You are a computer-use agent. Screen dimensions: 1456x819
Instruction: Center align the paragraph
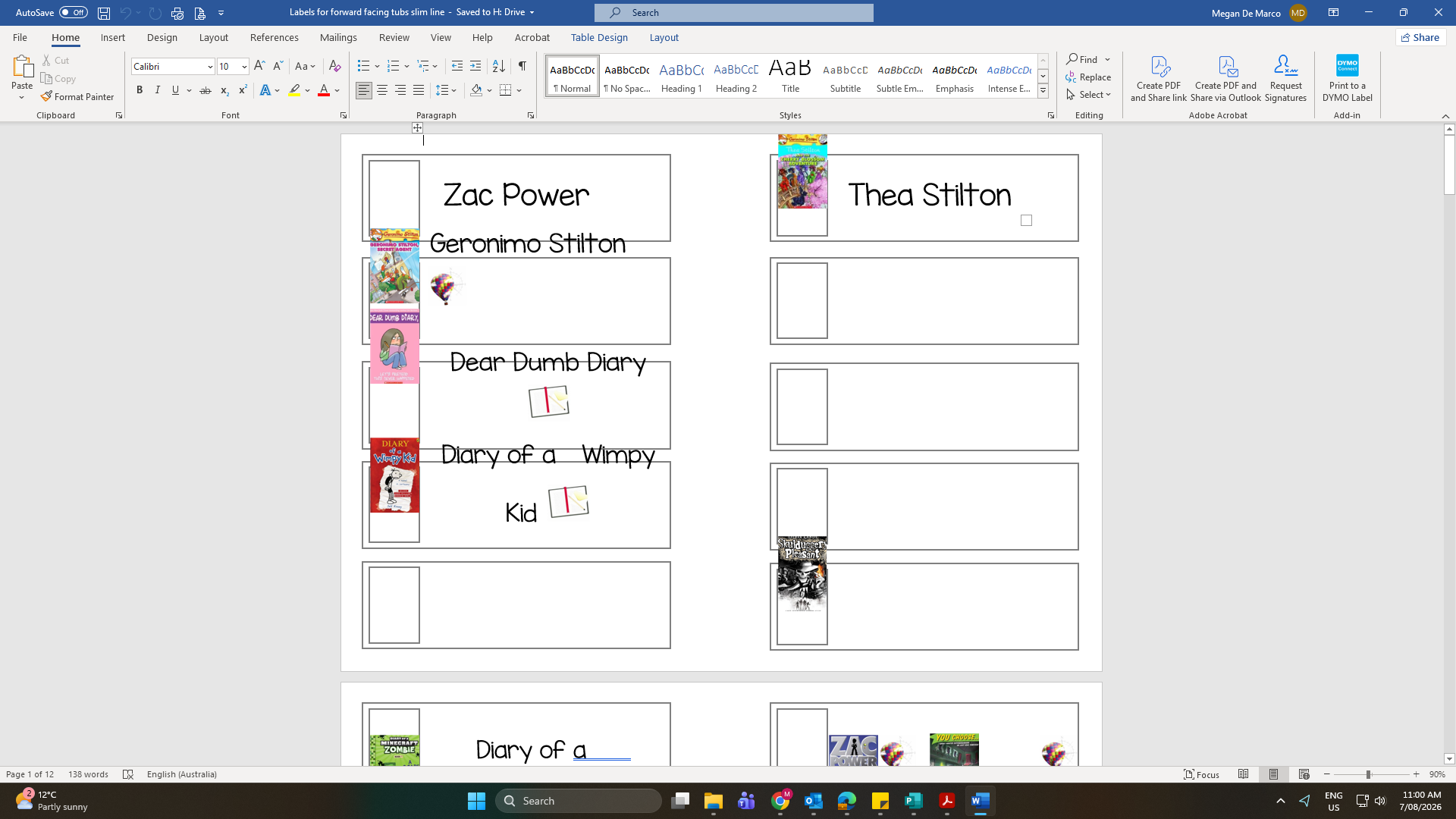coord(382,90)
